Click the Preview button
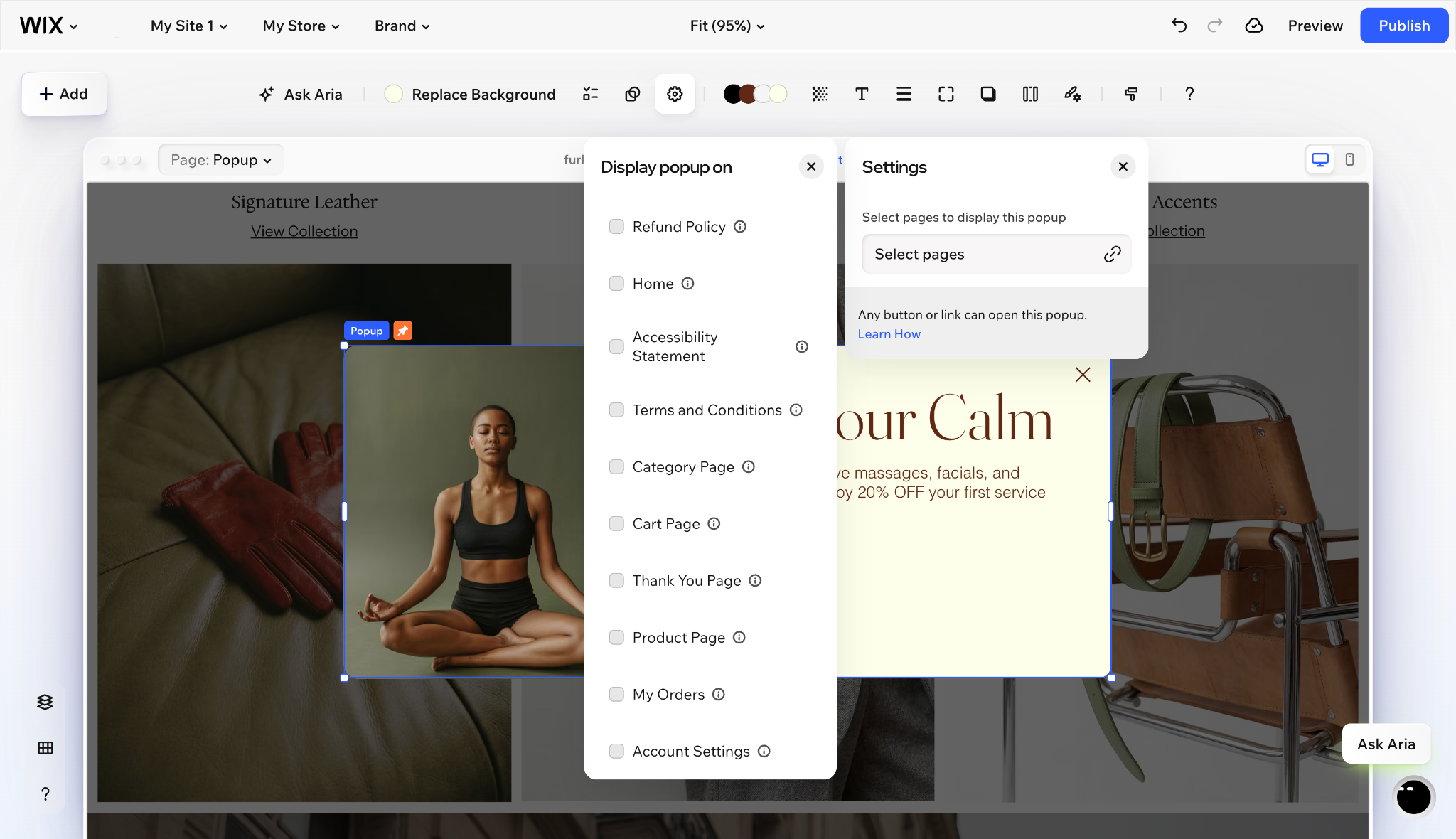Screen dimensions: 1456x839 [x=1315, y=26]
